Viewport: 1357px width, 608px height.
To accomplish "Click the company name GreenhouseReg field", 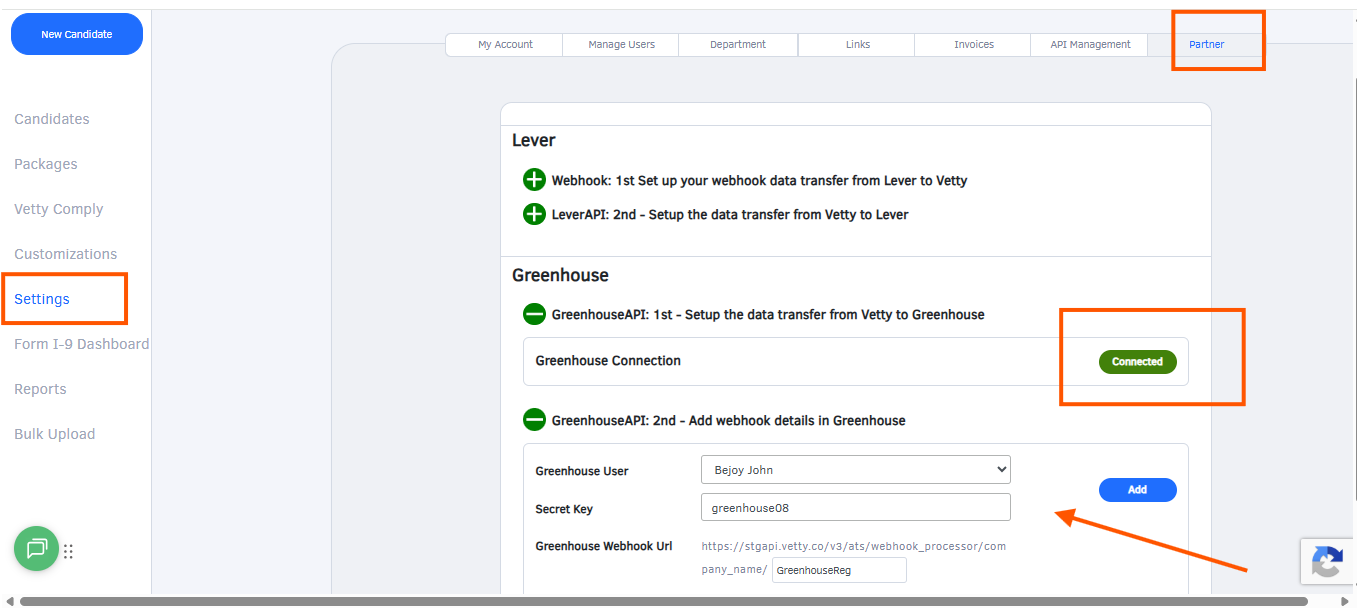I will (839, 570).
